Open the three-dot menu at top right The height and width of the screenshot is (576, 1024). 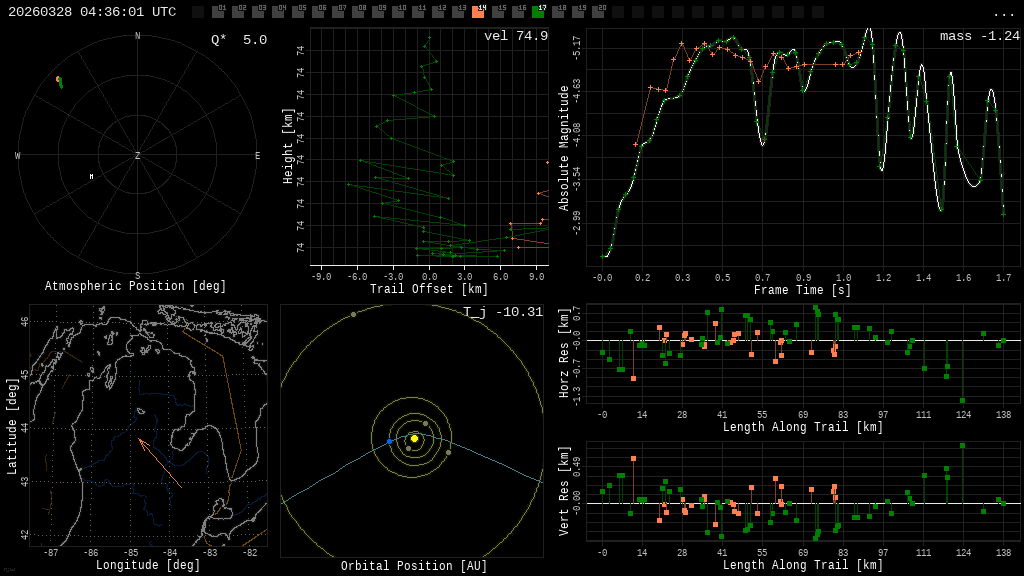pyautogui.click(x=1003, y=13)
